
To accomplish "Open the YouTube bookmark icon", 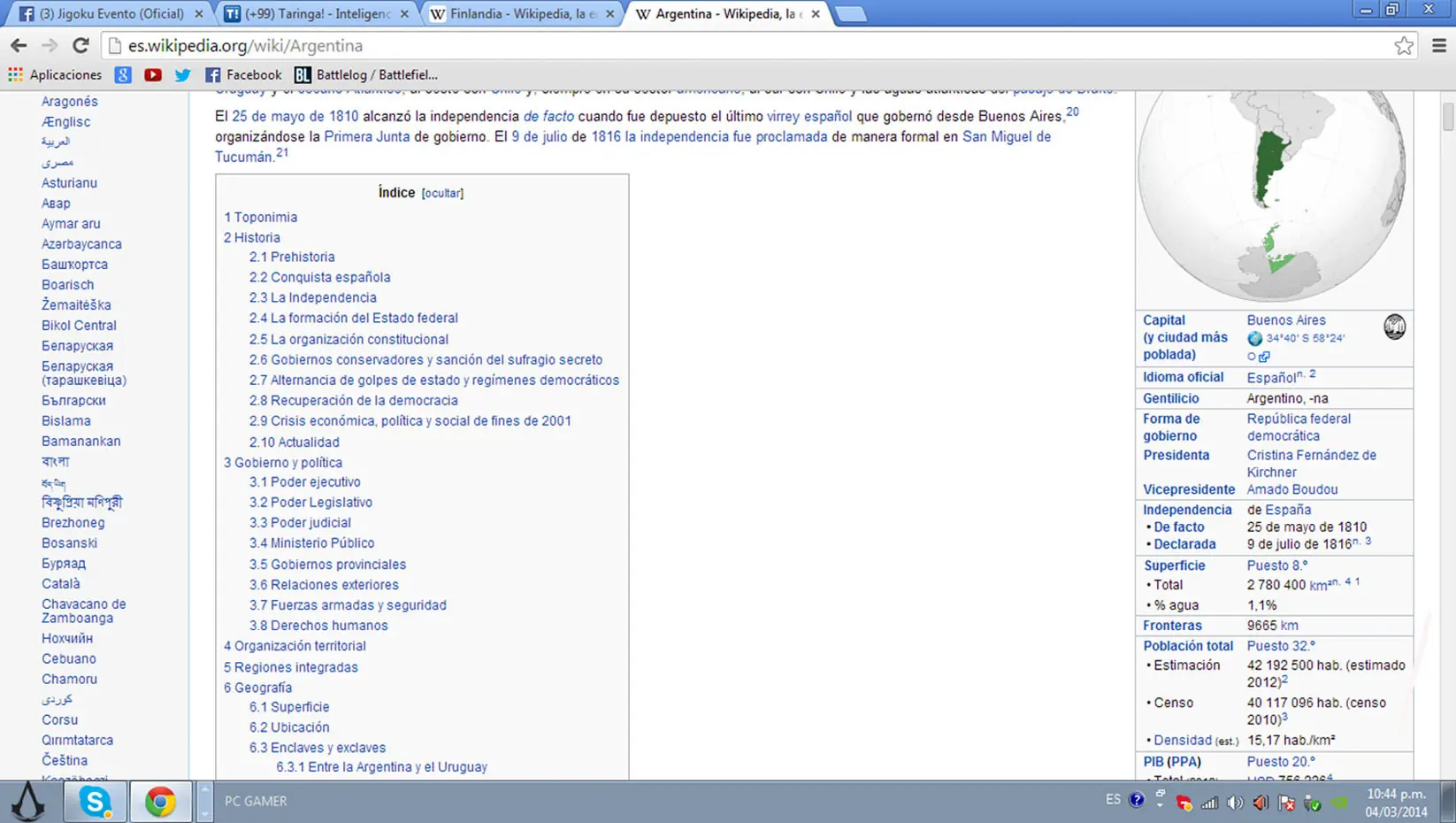I will click(153, 75).
